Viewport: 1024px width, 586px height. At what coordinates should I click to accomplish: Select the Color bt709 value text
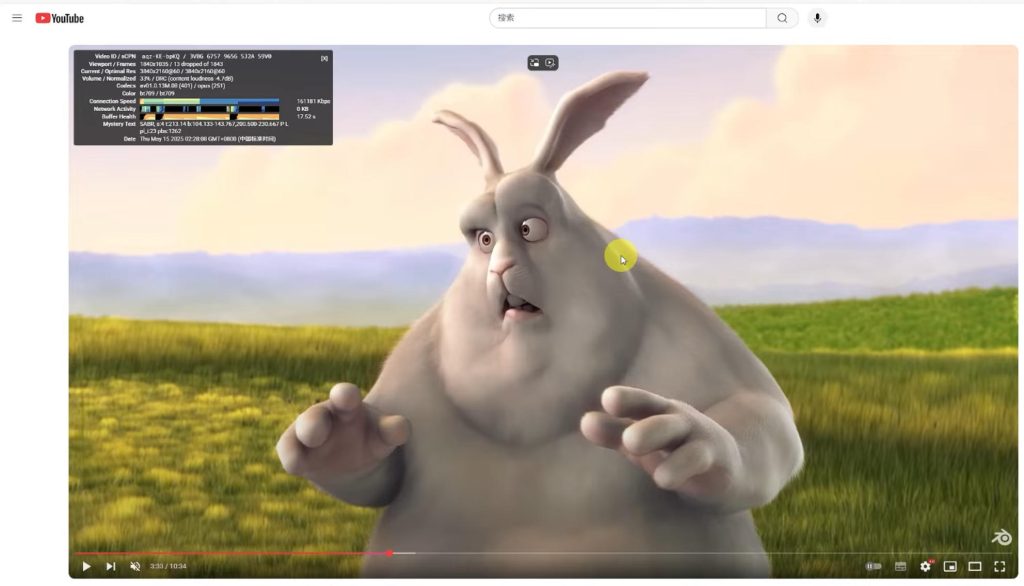click(157, 93)
